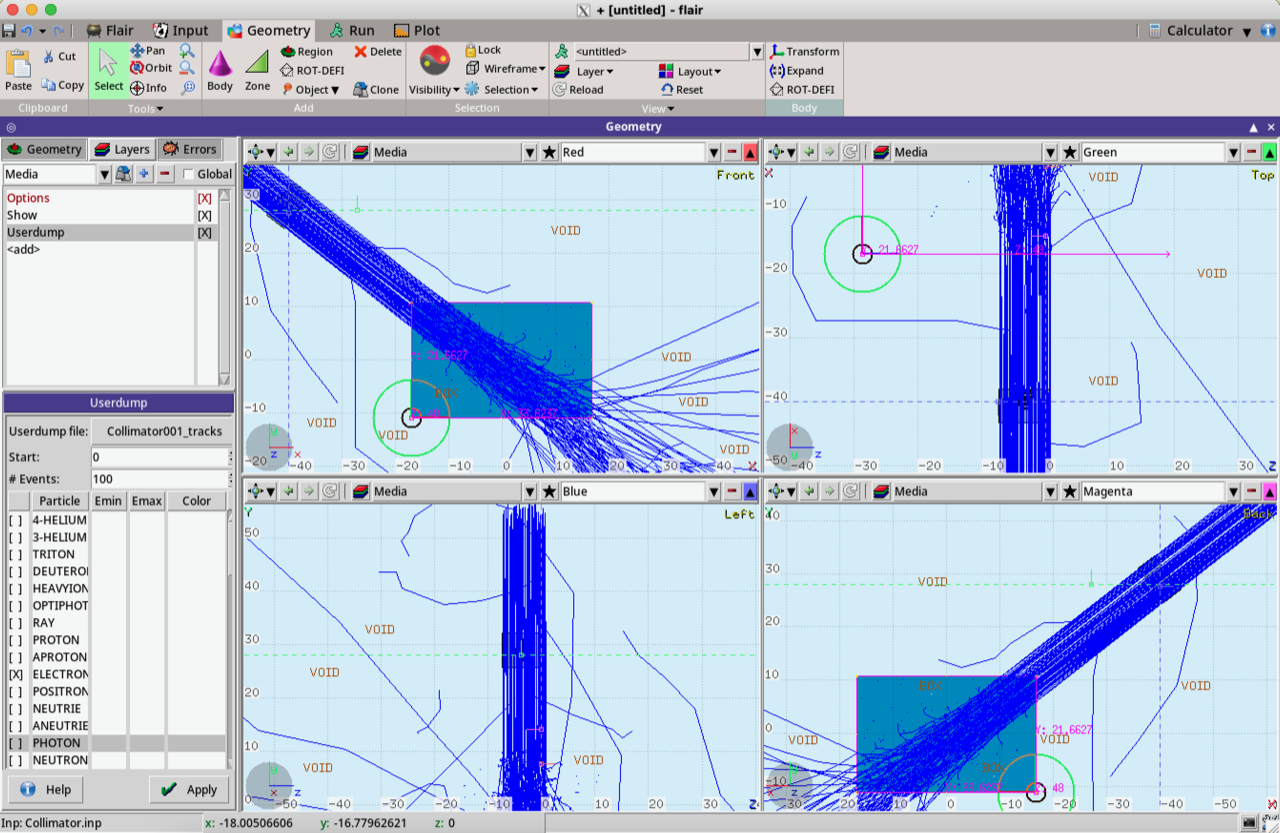Screen dimensions: 1280x833
Task: Open the Wireframe dropdown
Action: 506,69
